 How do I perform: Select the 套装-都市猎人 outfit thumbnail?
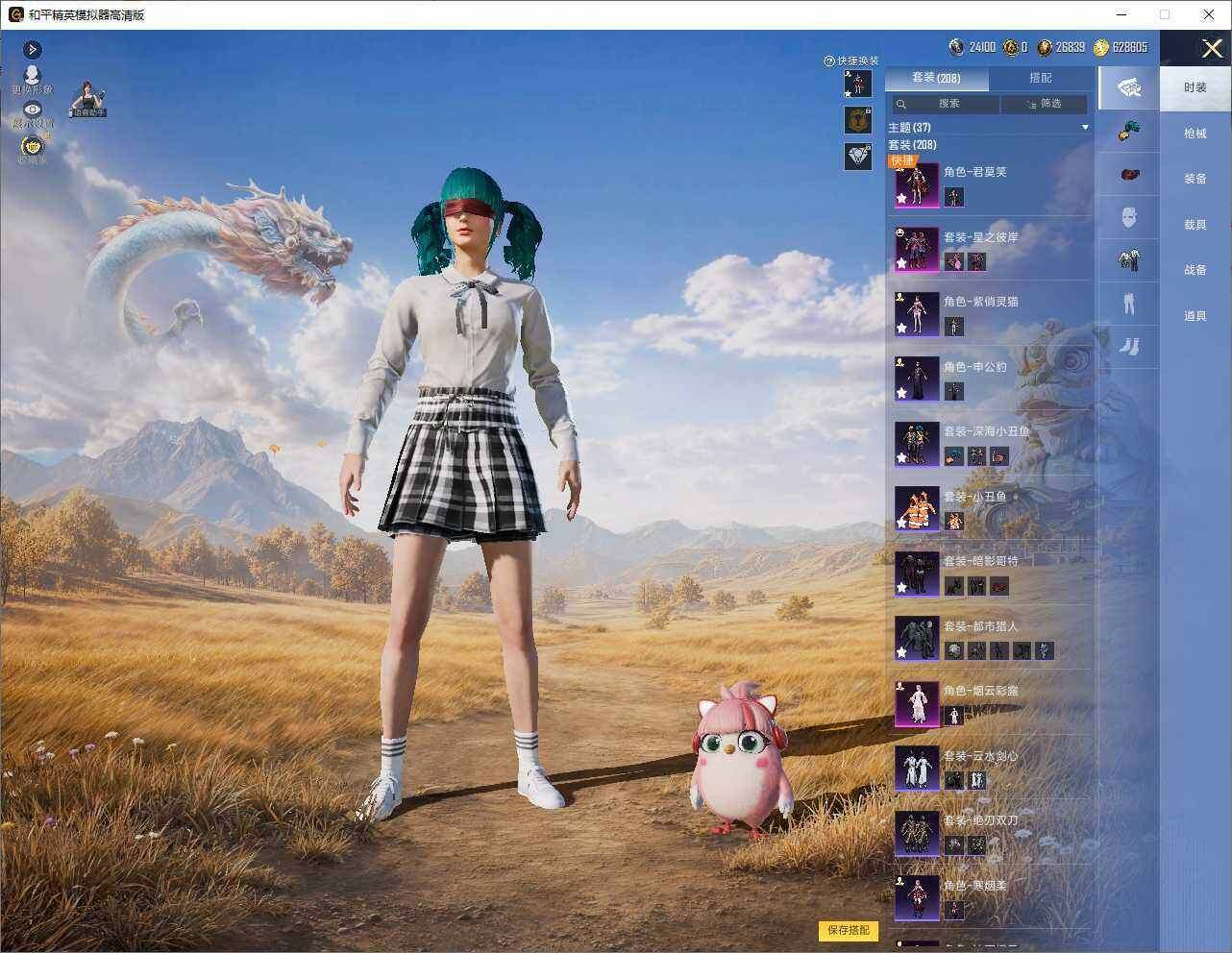pyautogui.click(x=917, y=639)
